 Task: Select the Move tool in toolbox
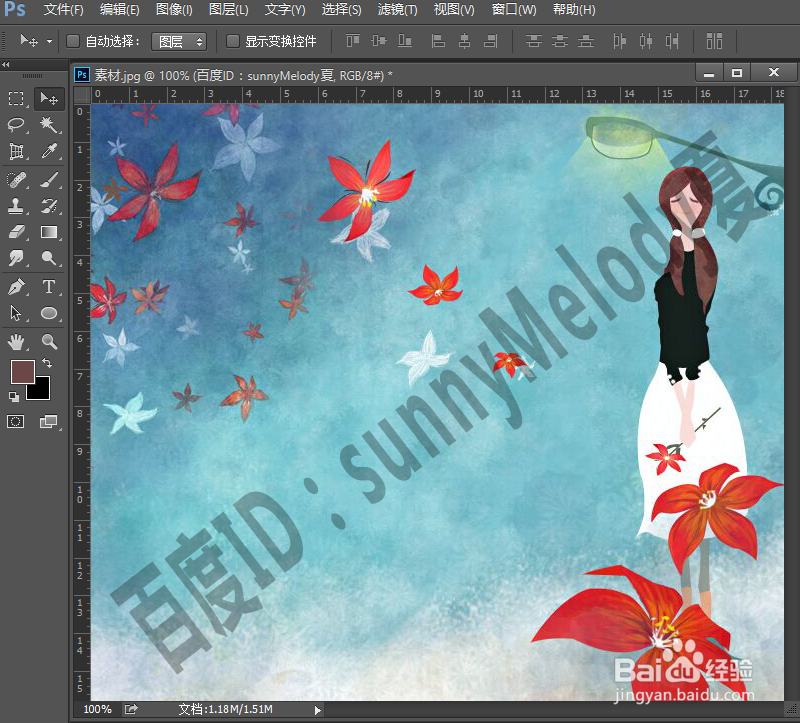(49, 98)
